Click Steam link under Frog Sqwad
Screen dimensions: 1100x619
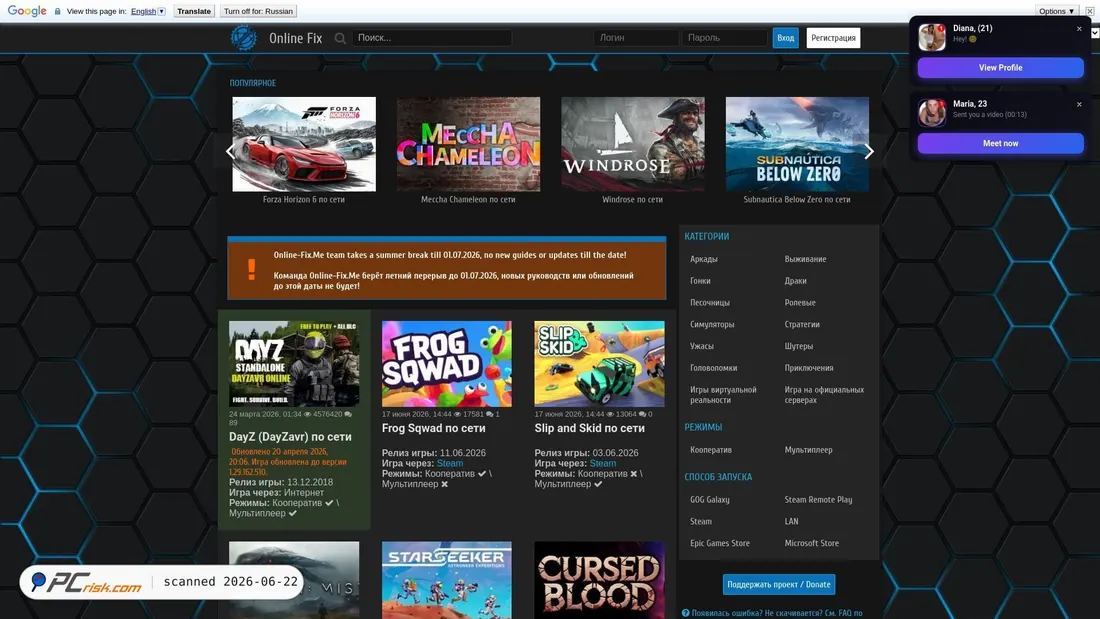(x=450, y=463)
